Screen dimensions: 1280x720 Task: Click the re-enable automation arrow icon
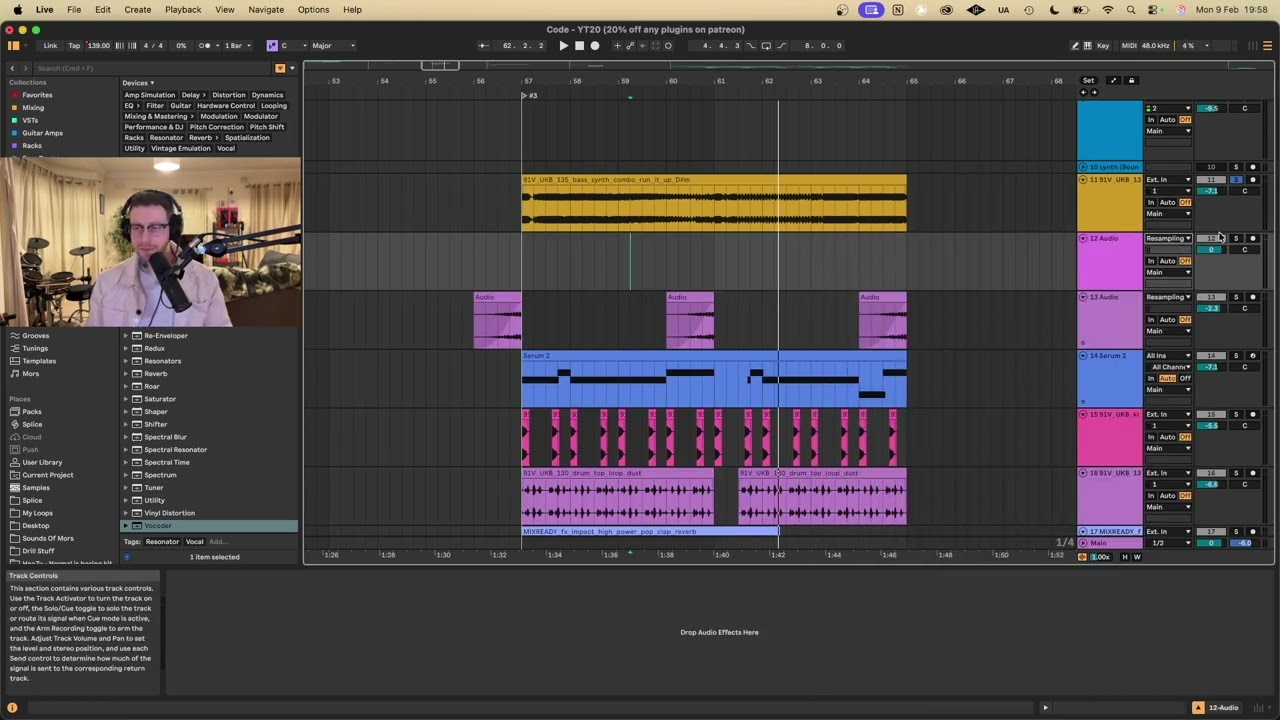[x=643, y=45]
